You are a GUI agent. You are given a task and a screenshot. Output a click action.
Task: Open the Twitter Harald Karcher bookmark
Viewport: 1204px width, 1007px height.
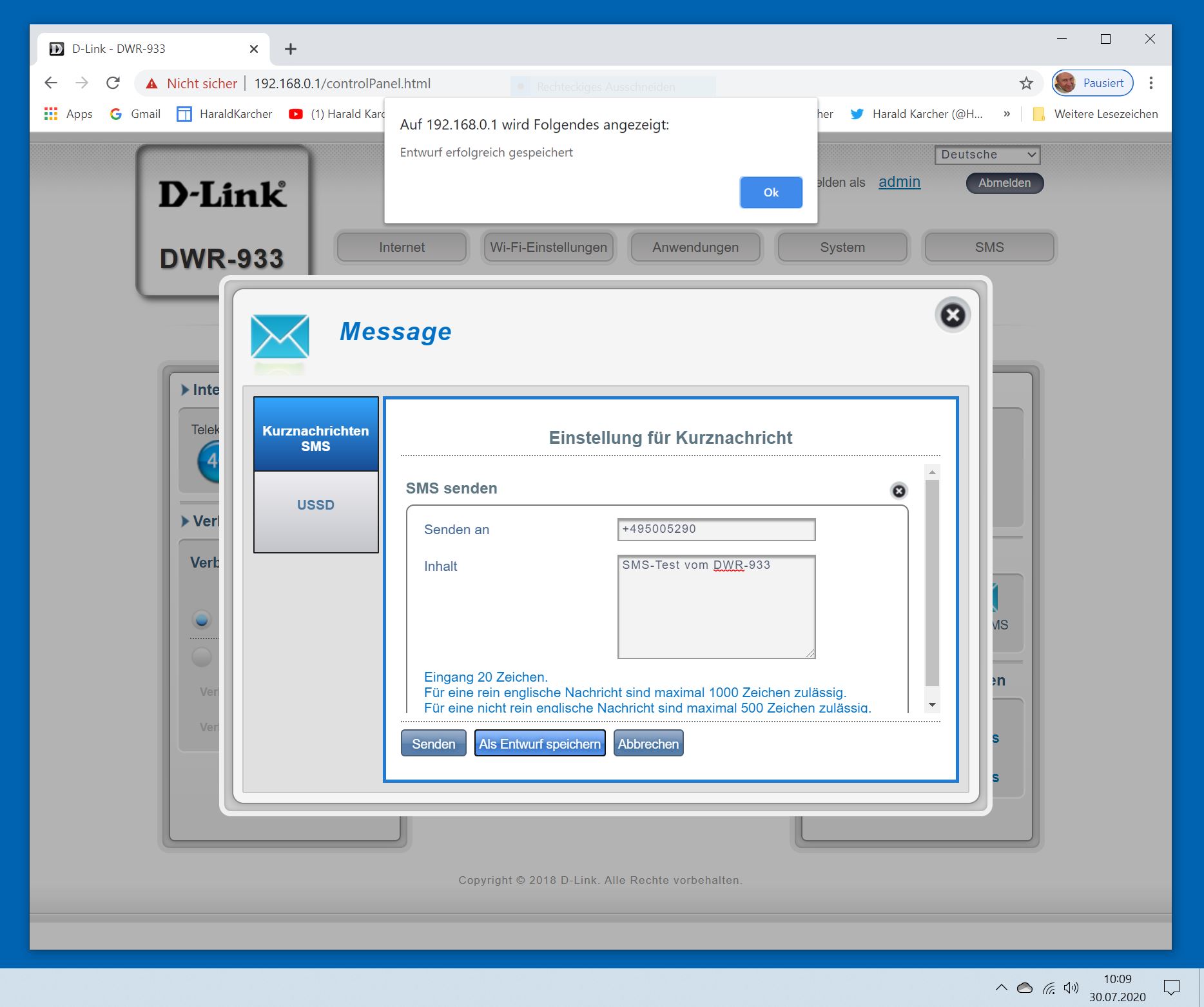coord(916,114)
